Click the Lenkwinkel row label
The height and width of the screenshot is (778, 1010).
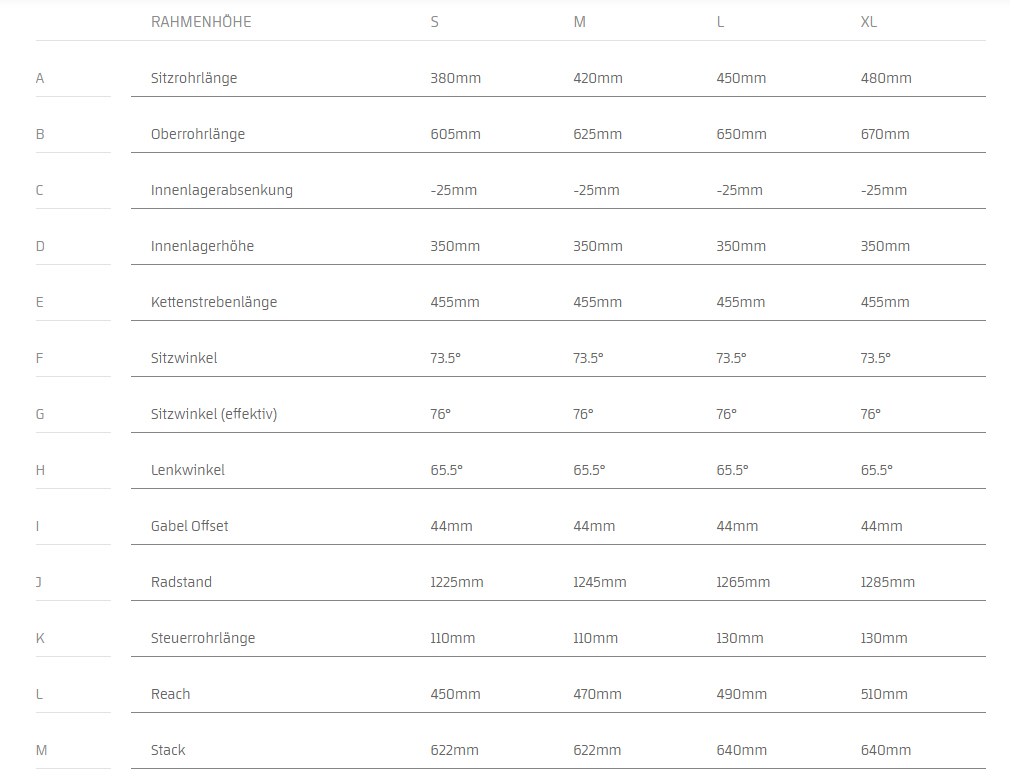point(188,470)
